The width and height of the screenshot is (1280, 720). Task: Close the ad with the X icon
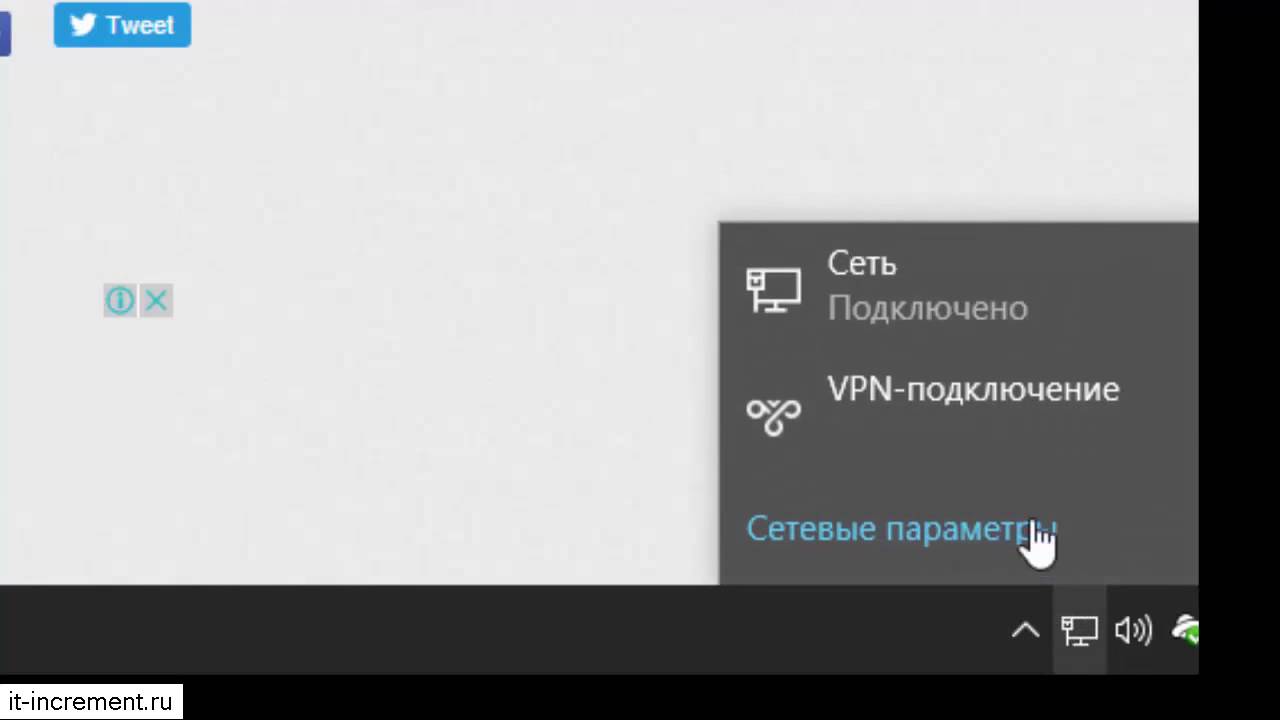(x=156, y=300)
